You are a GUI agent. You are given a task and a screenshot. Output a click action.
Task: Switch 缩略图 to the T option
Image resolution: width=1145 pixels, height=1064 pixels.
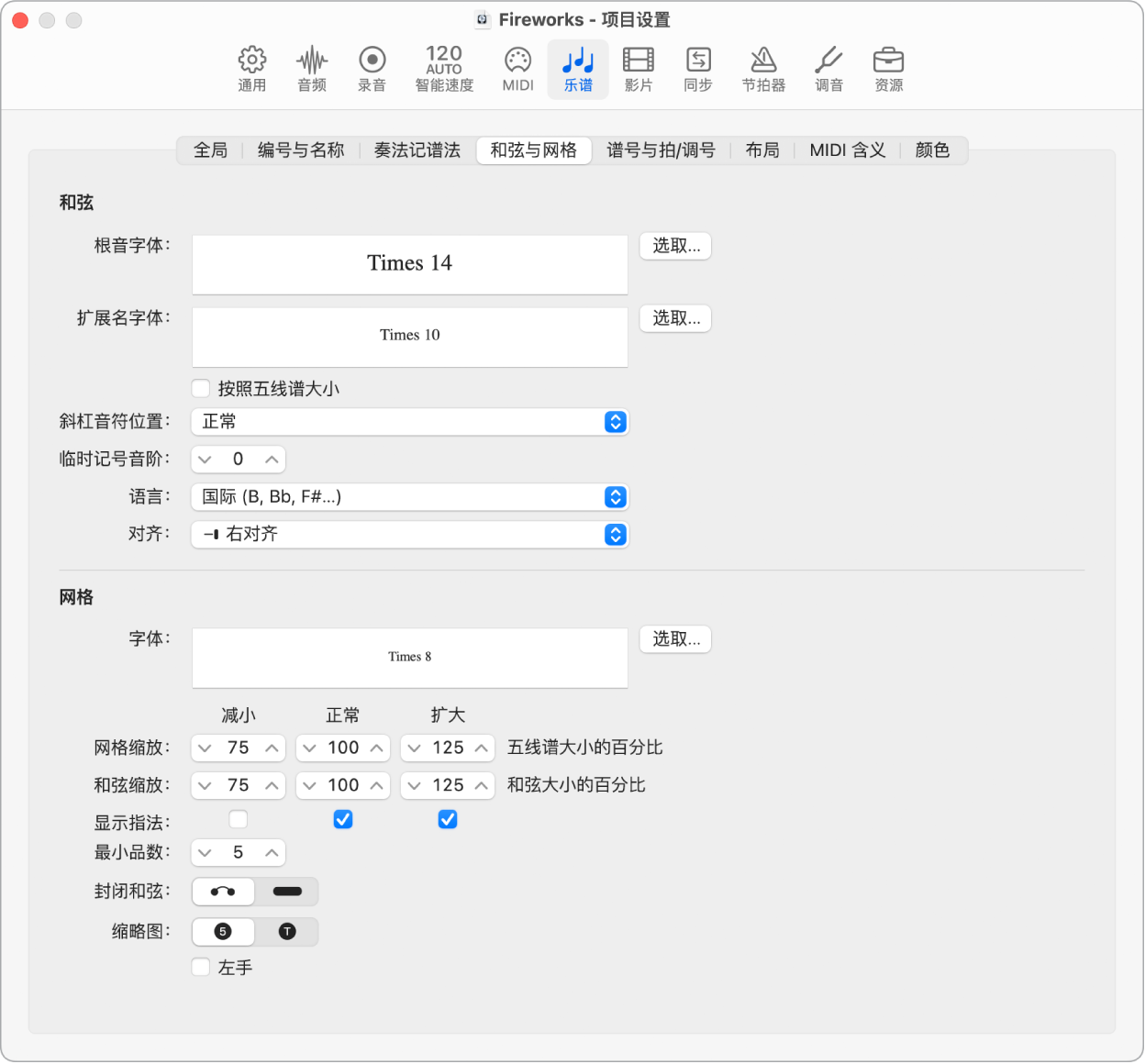286,932
